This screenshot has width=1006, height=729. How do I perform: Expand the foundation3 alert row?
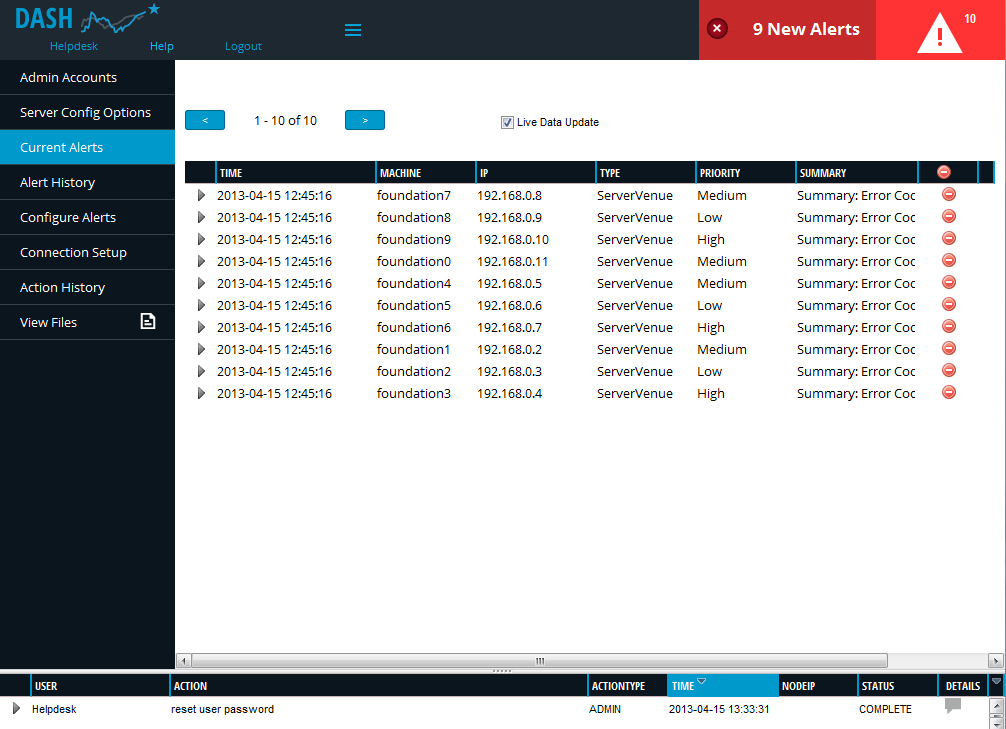(201, 393)
